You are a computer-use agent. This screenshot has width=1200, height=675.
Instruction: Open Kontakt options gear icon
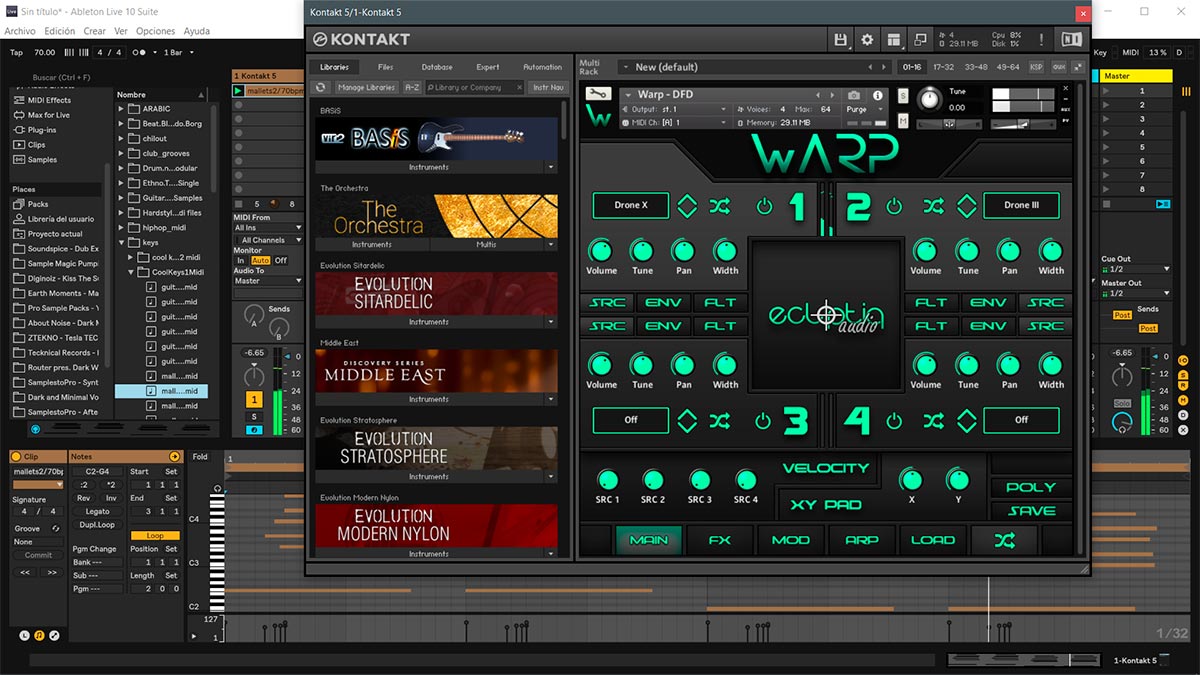867,40
